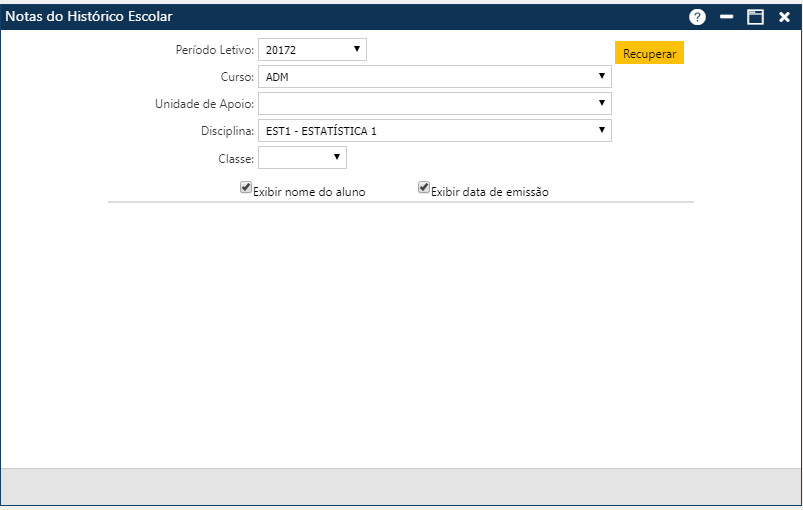
Task: Toggle the Exibir data de emissão checkbox
Action: [x=424, y=187]
